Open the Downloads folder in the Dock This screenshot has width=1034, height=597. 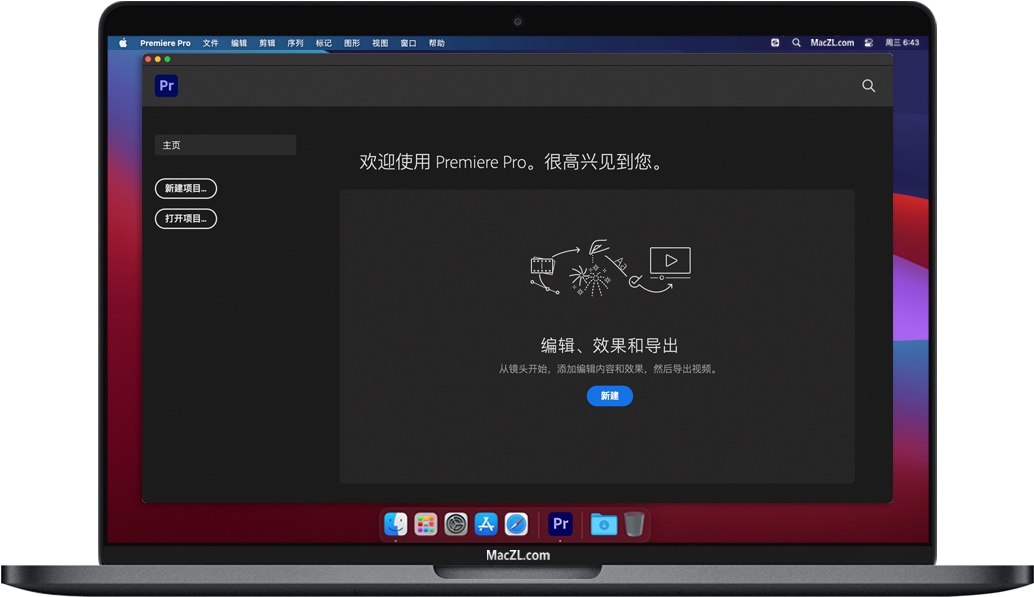point(603,524)
